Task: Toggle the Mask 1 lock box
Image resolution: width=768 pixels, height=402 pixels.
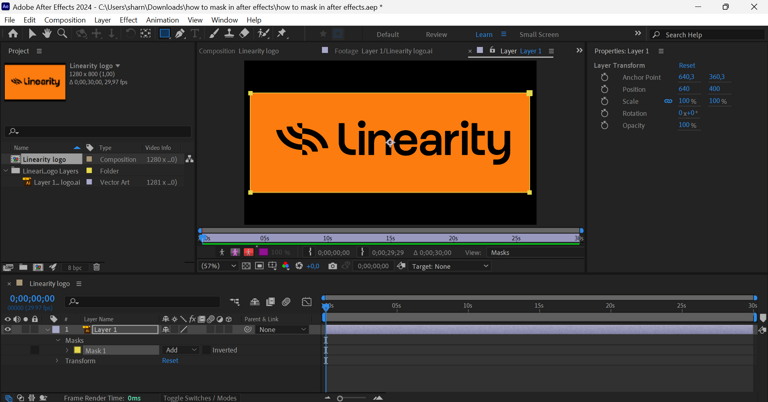Action: (x=34, y=350)
